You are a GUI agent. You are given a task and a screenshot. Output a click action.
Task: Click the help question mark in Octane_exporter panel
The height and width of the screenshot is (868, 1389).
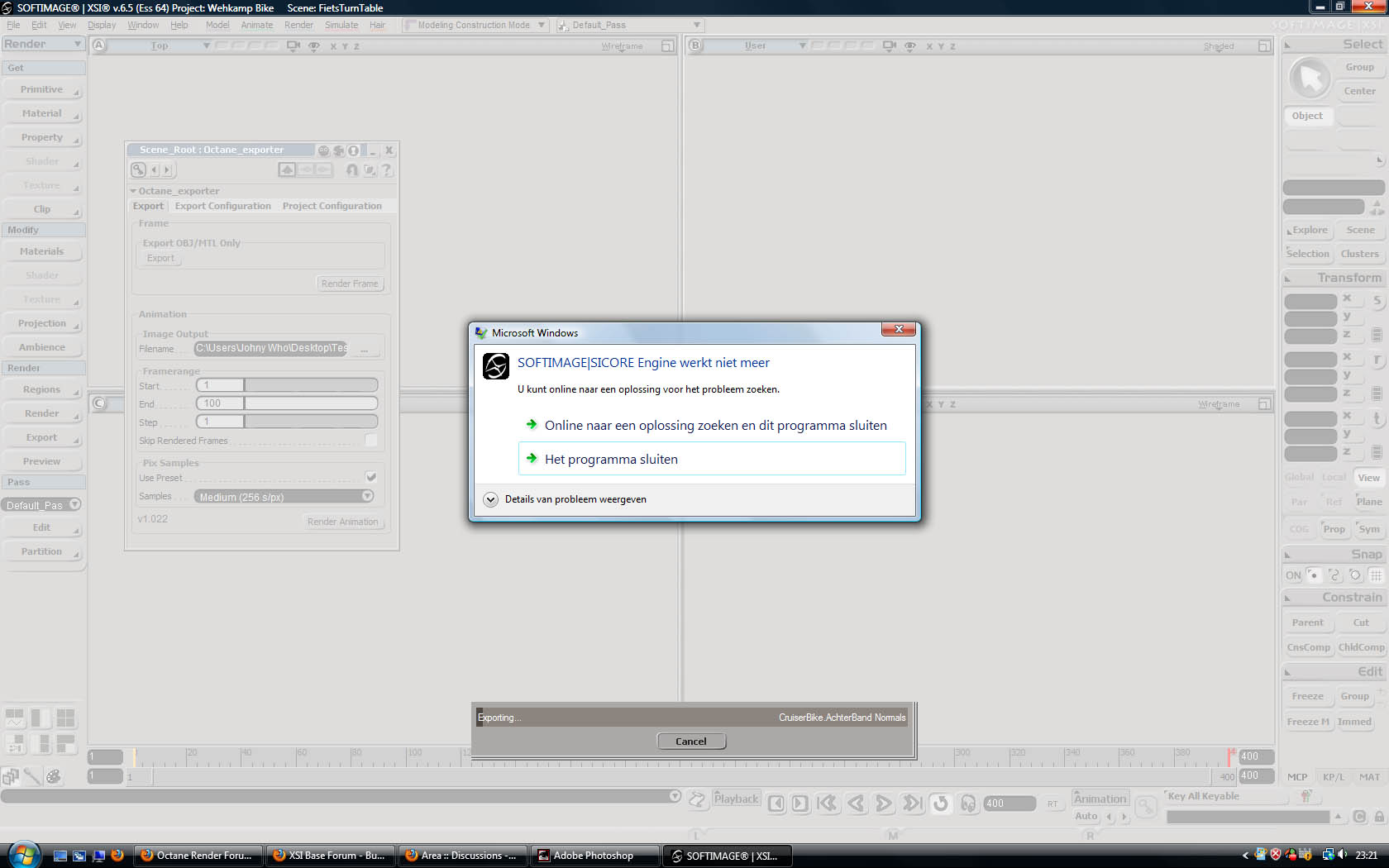pyautogui.click(x=386, y=169)
